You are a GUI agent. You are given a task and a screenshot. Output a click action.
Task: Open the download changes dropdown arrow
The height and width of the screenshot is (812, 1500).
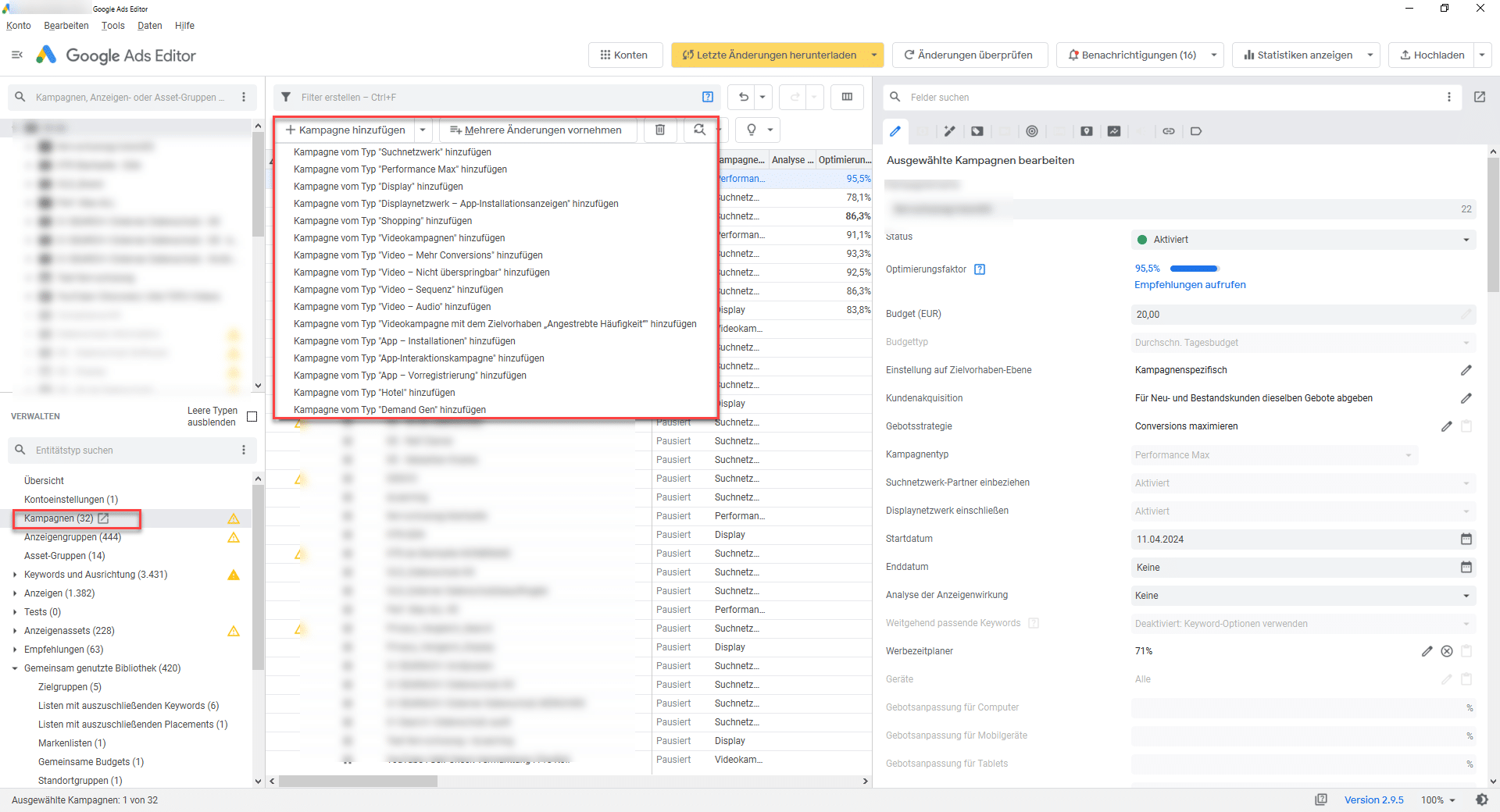(x=874, y=55)
